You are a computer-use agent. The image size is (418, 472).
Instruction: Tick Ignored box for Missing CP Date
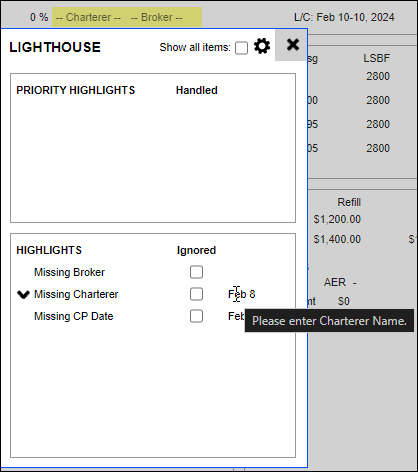click(x=196, y=316)
